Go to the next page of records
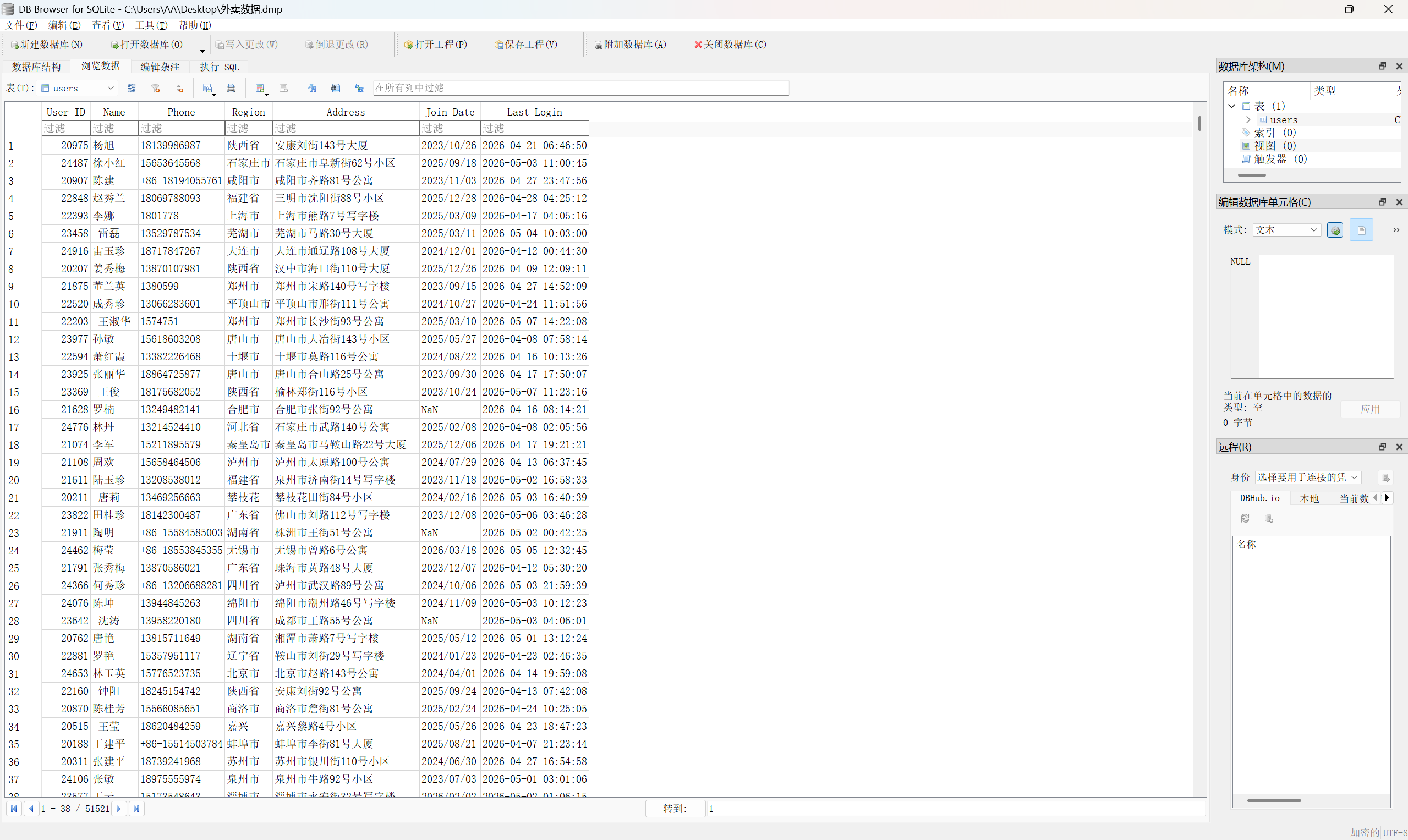 [118, 809]
